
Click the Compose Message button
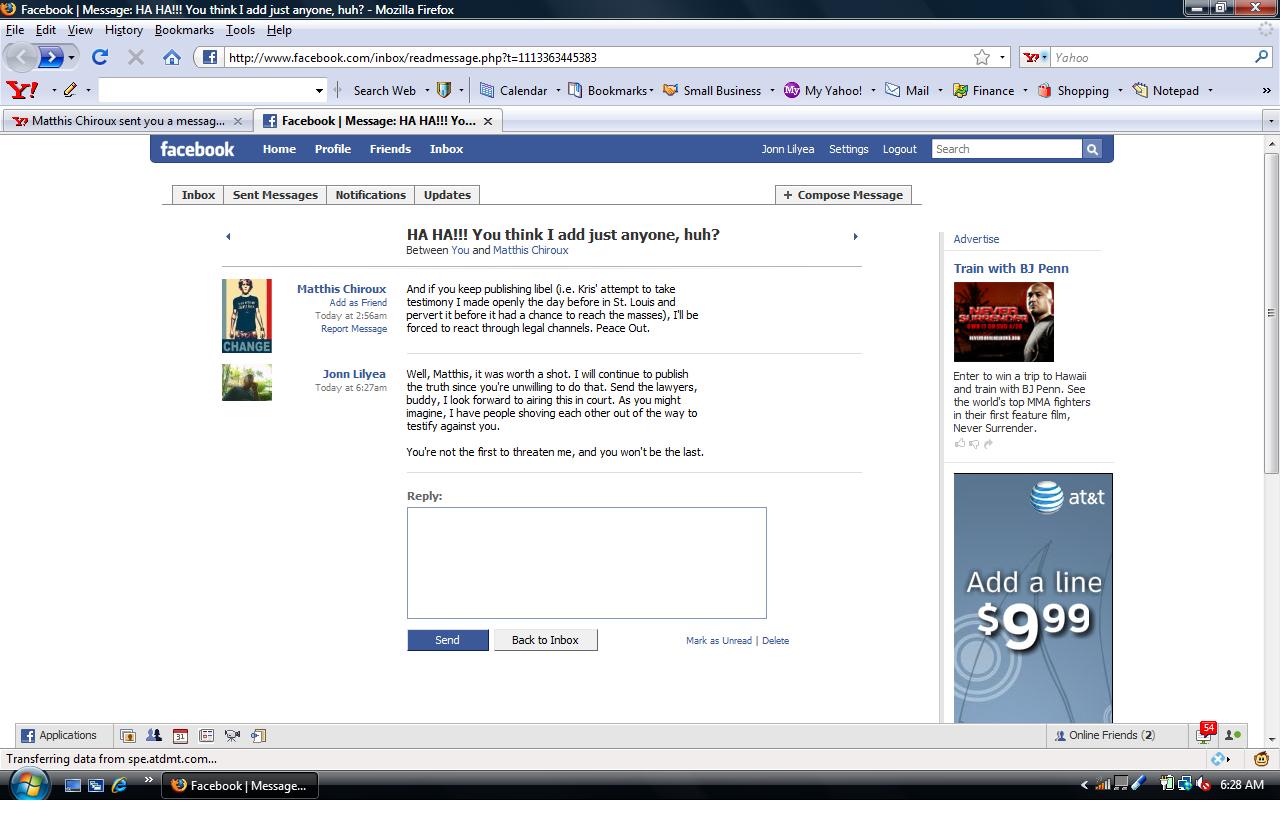[843, 195]
